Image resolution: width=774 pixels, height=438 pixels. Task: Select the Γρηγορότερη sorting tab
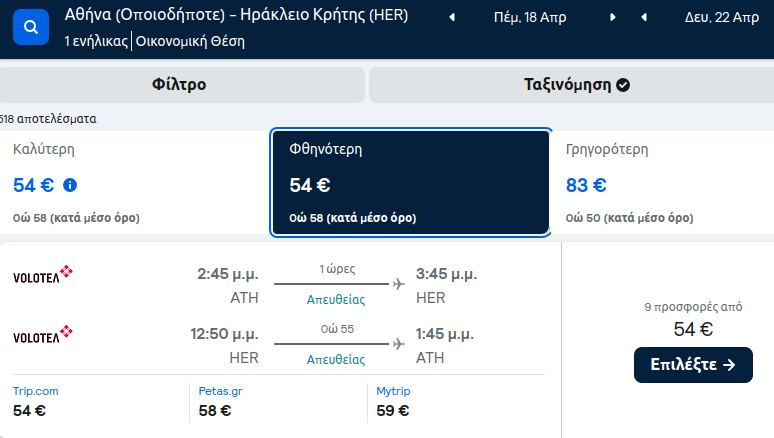(x=663, y=183)
